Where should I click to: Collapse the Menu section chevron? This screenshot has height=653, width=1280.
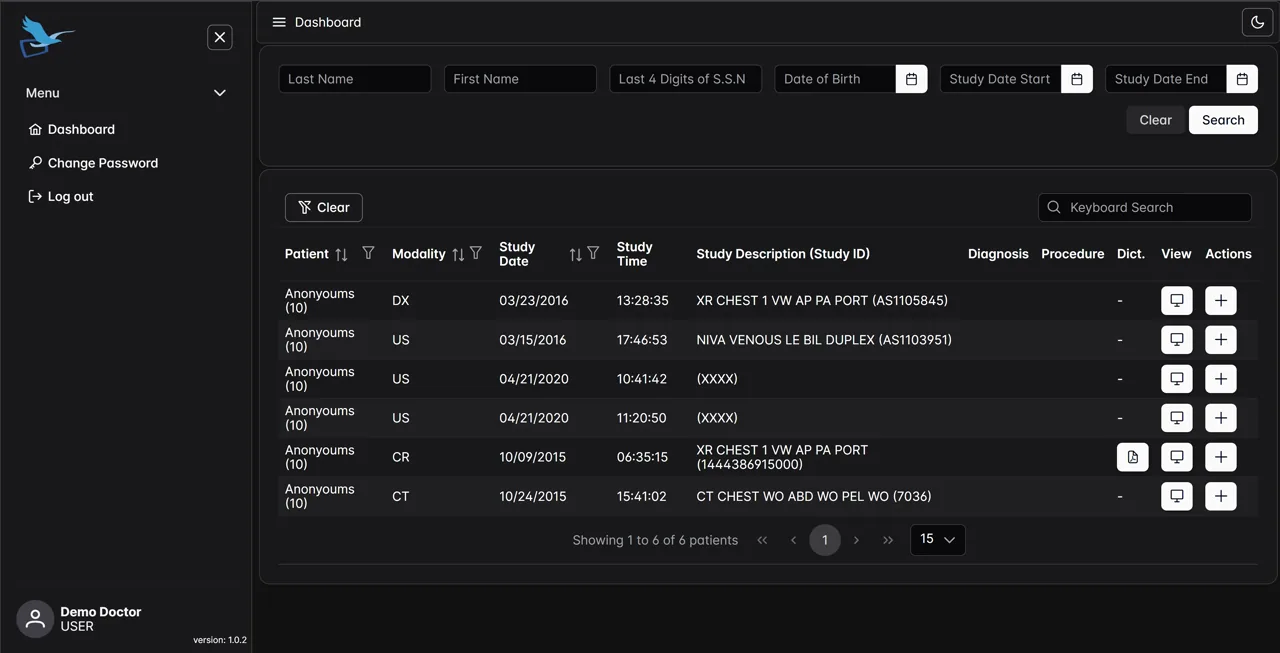220,93
